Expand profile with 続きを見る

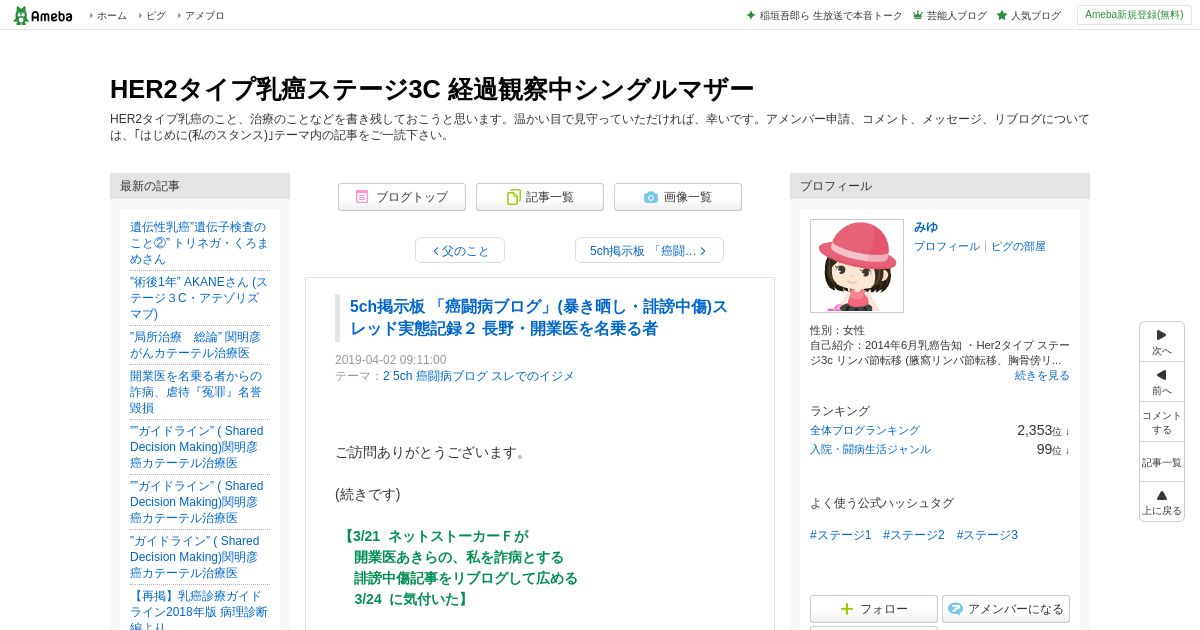(x=1042, y=375)
